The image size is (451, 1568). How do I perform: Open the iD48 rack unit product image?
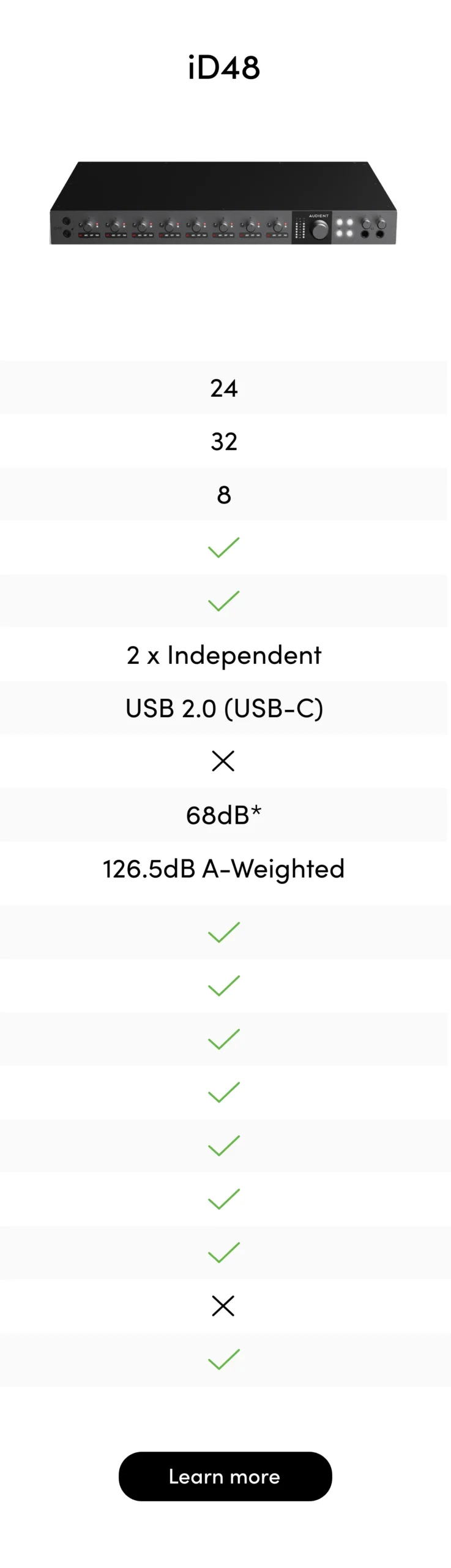pos(223,203)
